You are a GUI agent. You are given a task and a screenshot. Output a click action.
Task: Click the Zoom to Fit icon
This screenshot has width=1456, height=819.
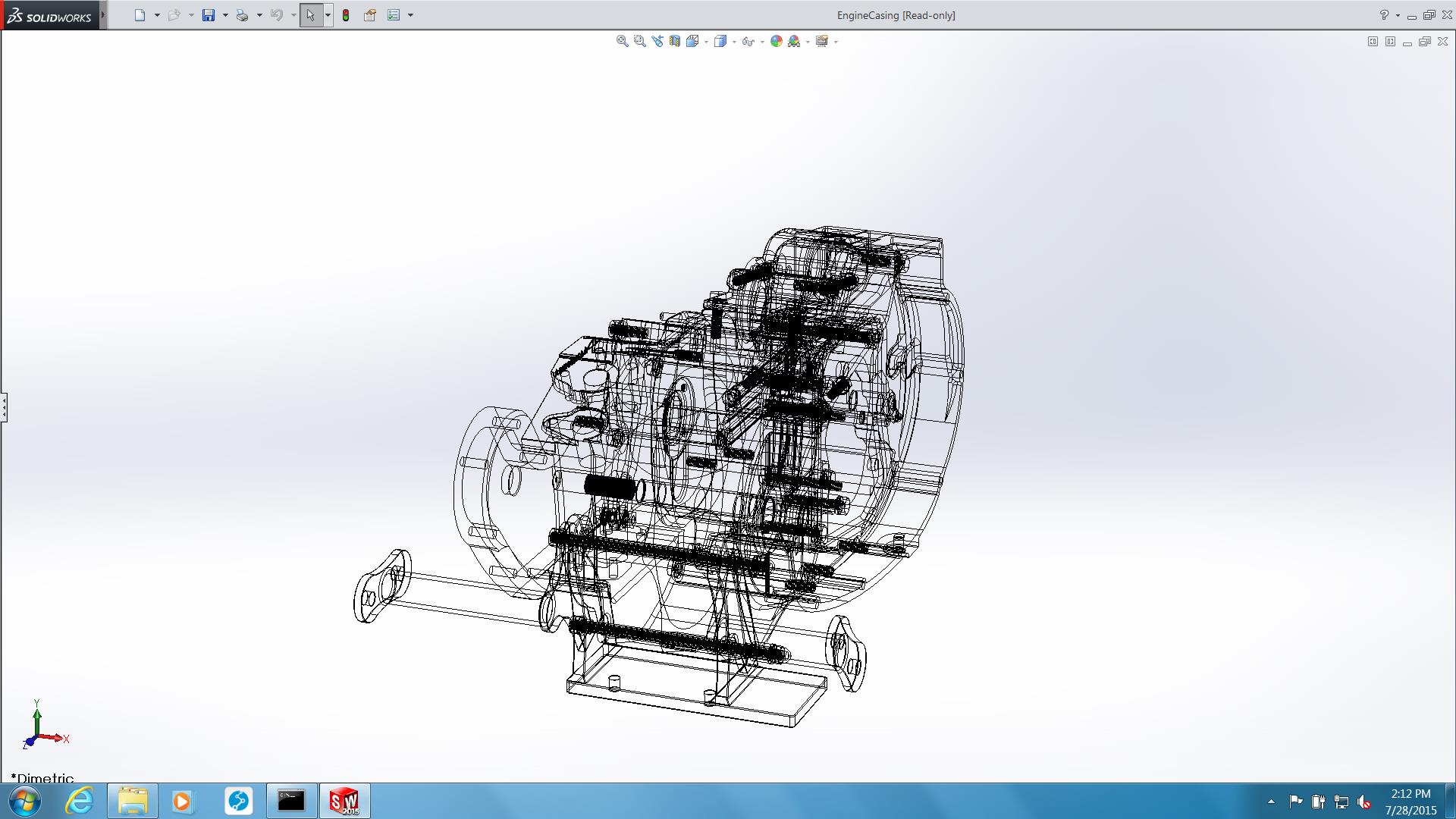[x=622, y=42]
